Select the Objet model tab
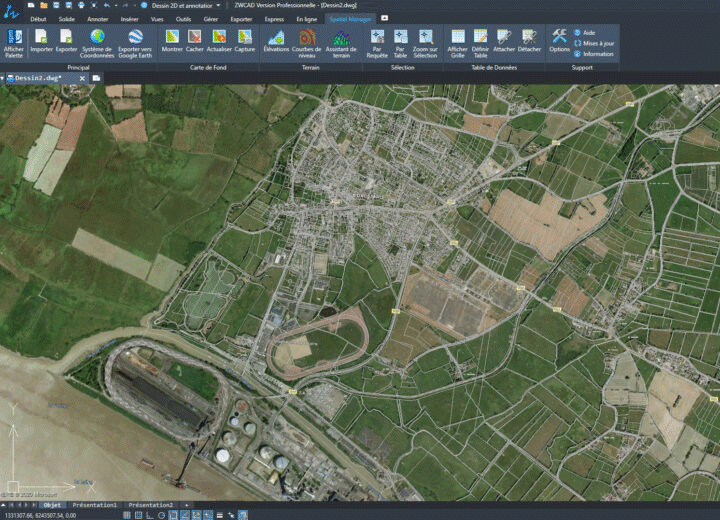This screenshot has height=520, width=720. coord(52,505)
